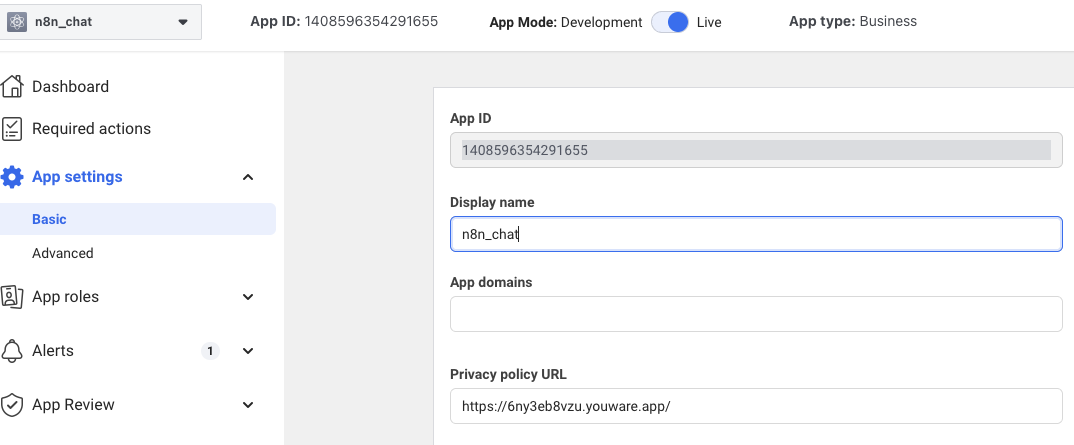This screenshot has height=445, width=1074.
Task: Open Required actions page
Action: 91,129
